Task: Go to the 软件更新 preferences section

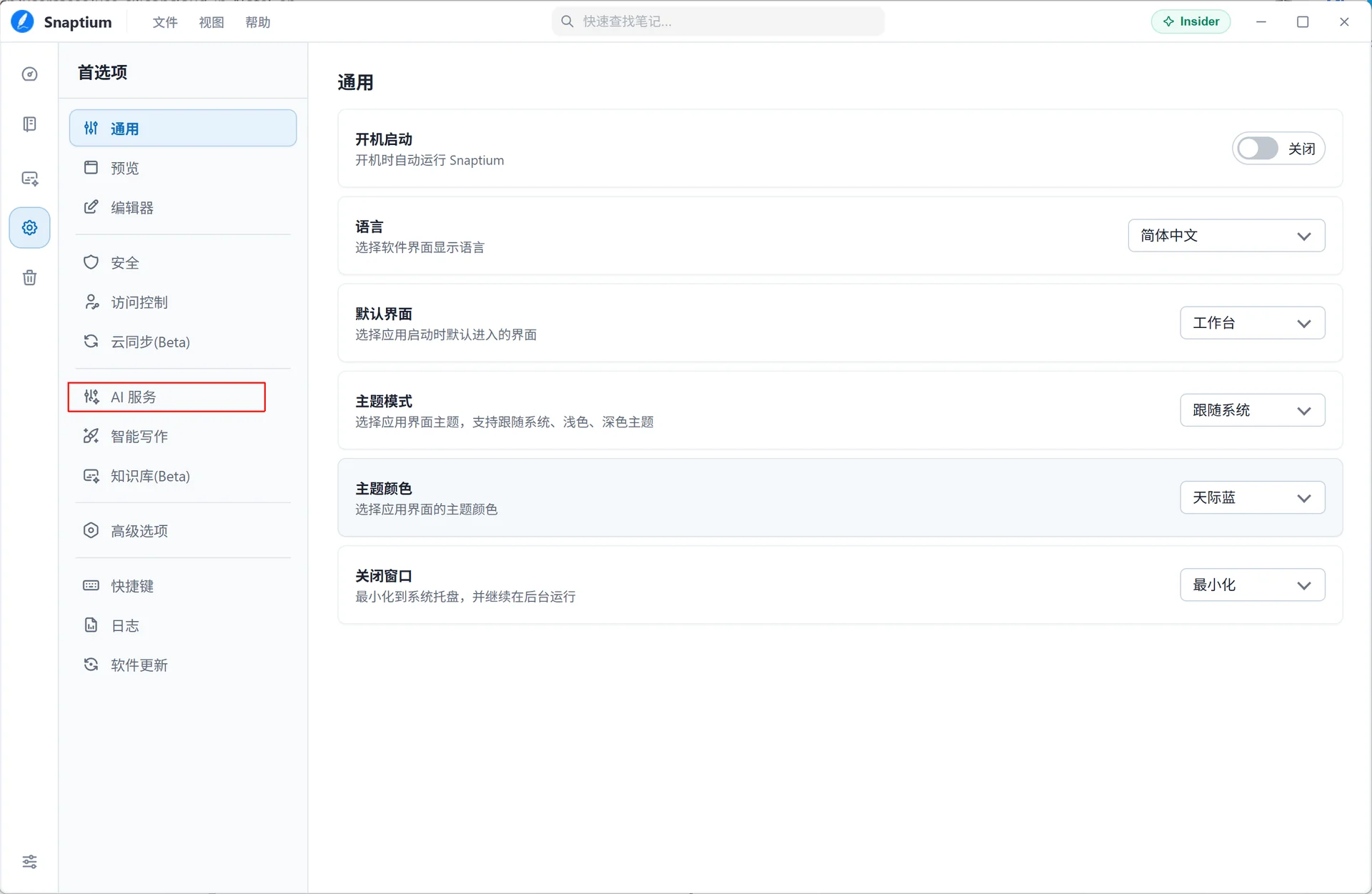Action: tap(183, 665)
